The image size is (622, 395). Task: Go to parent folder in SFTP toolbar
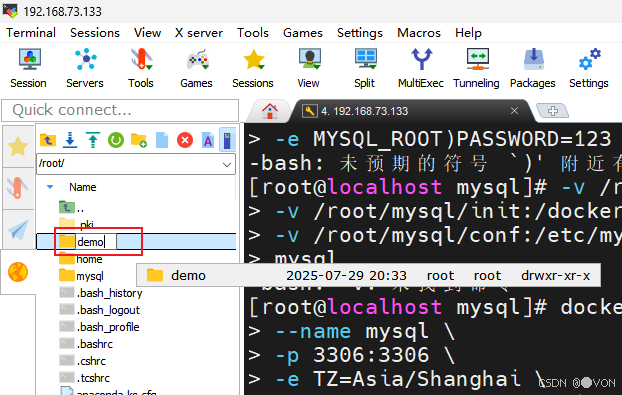pos(48,140)
